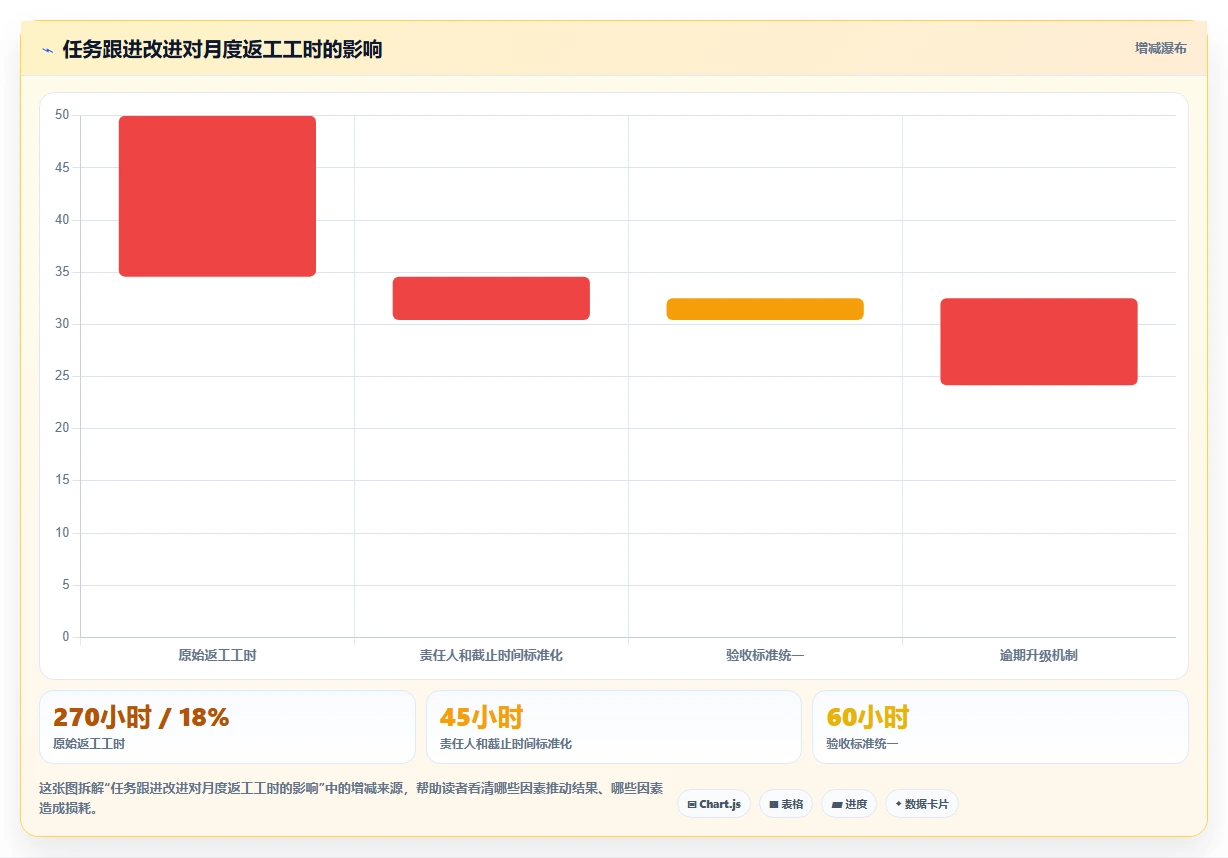Click the orange 验收标准统一 bar

point(765,309)
